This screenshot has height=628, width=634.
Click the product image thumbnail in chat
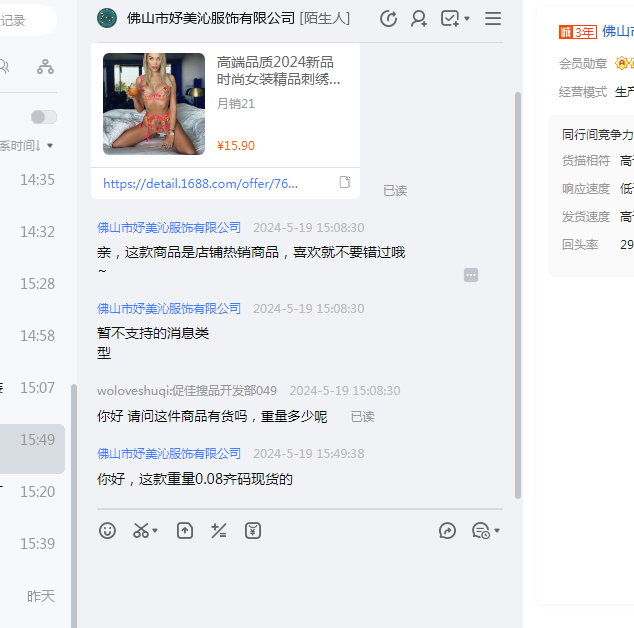(154, 104)
